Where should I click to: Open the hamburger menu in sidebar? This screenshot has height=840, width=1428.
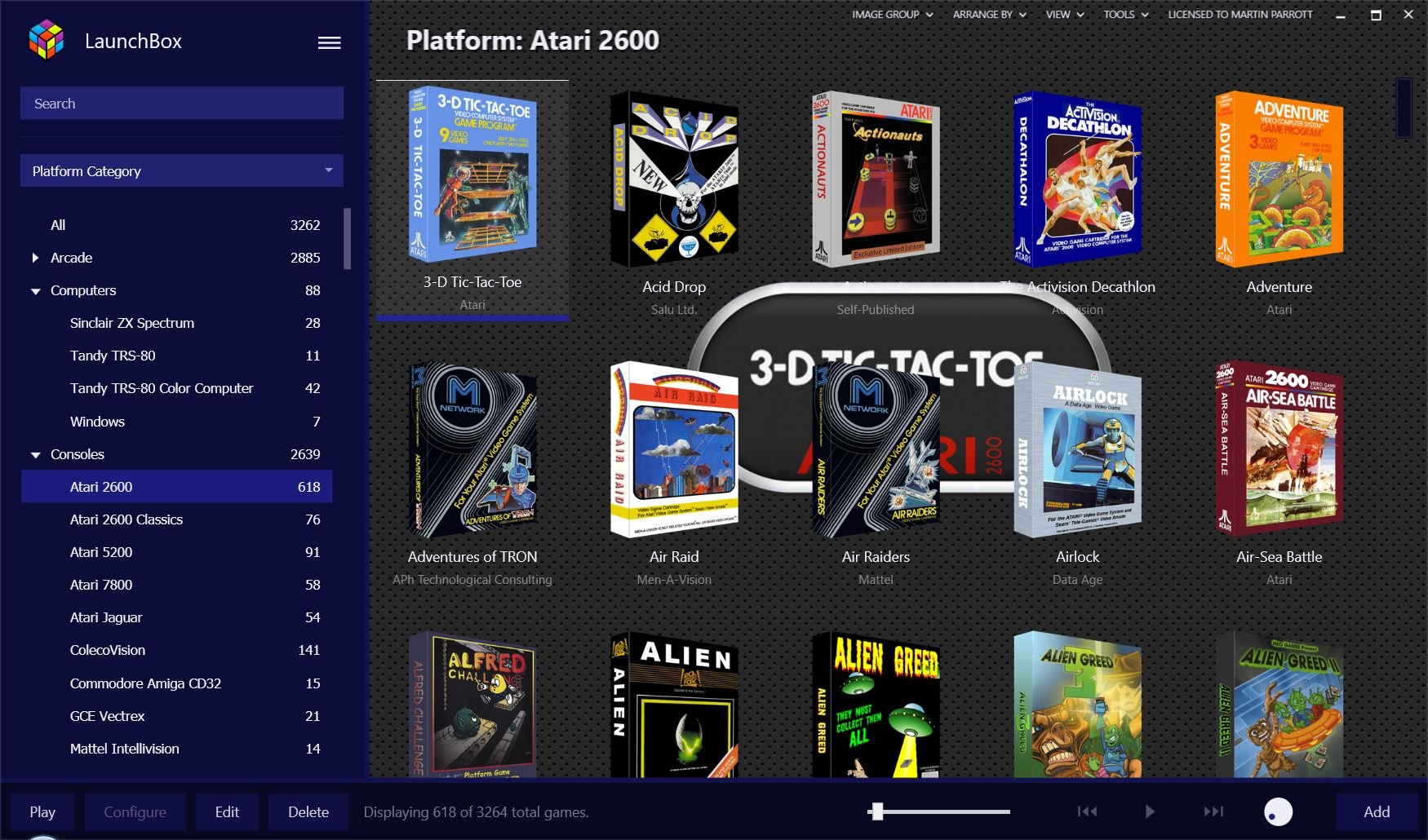click(329, 42)
